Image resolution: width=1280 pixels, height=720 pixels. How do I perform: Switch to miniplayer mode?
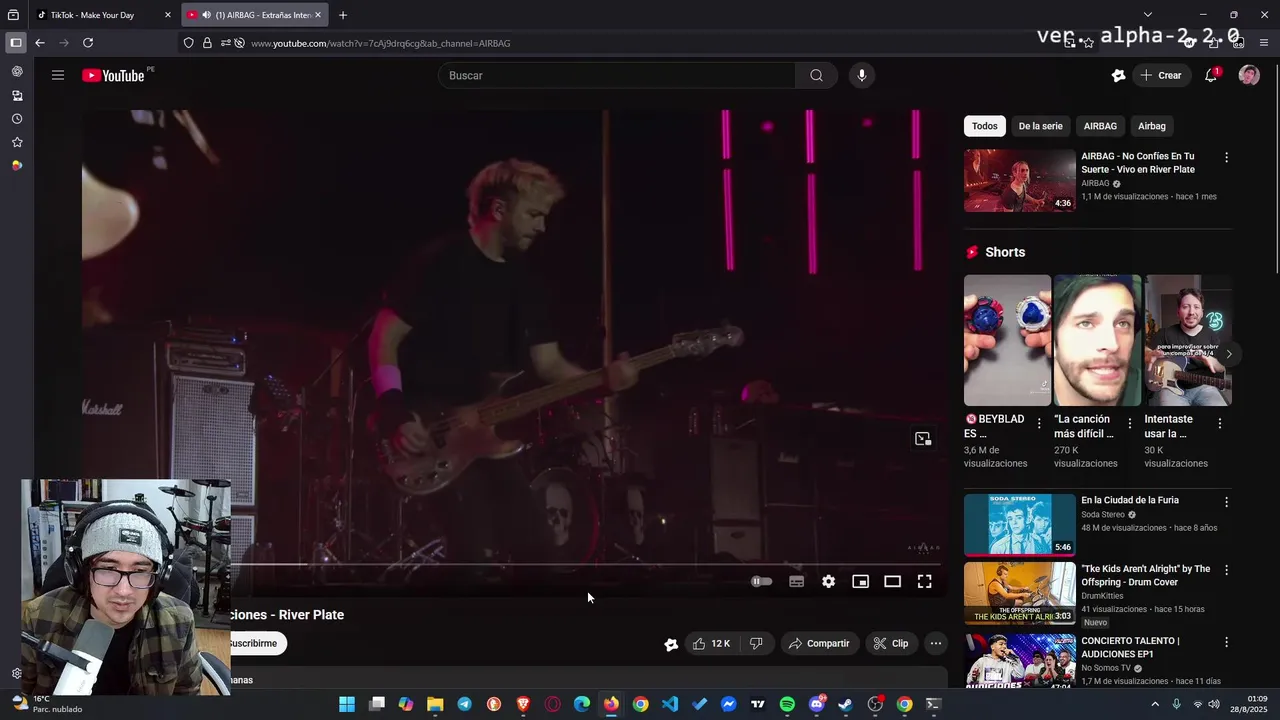click(860, 581)
